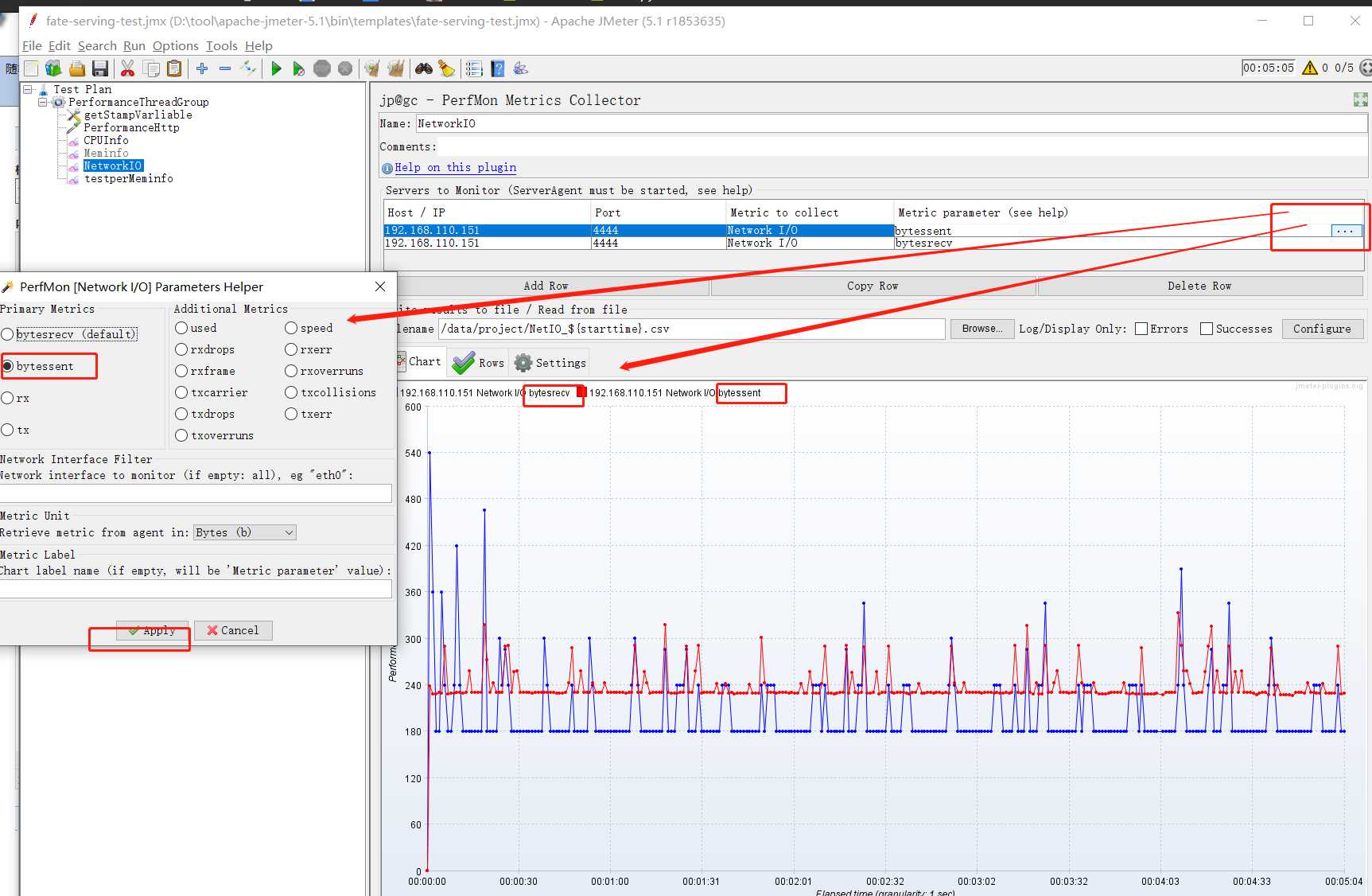Click the warning triangle log viewer icon
The height and width of the screenshot is (896, 1372).
click(1310, 68)
